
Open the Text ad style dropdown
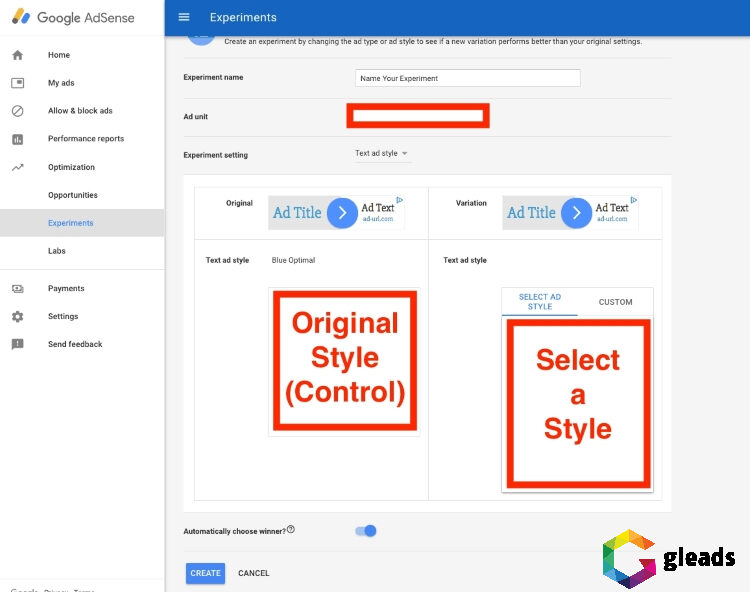[381, 153]
